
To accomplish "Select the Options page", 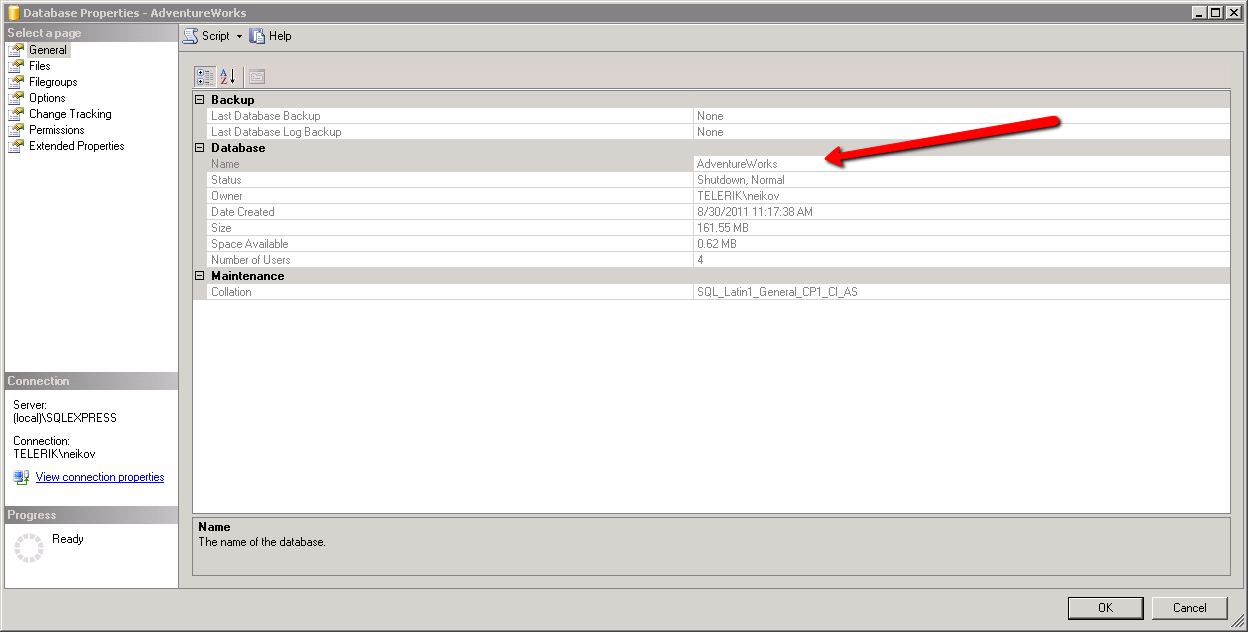I will 47,98.
